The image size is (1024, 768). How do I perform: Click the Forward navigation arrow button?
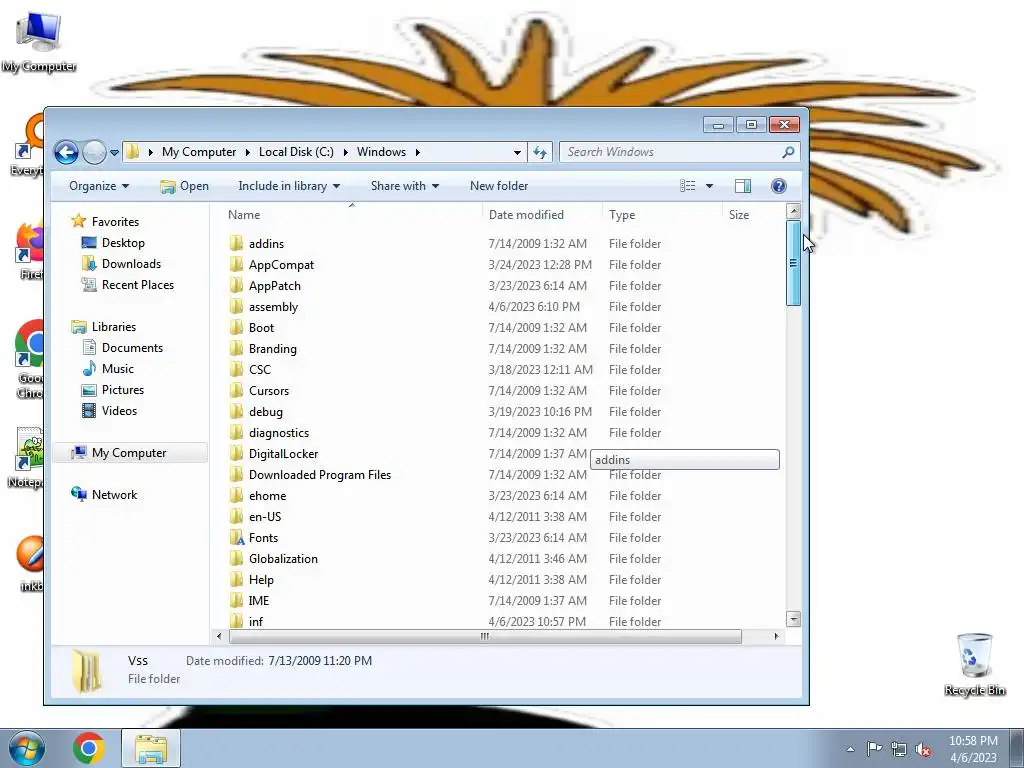[x=95, y=152]
